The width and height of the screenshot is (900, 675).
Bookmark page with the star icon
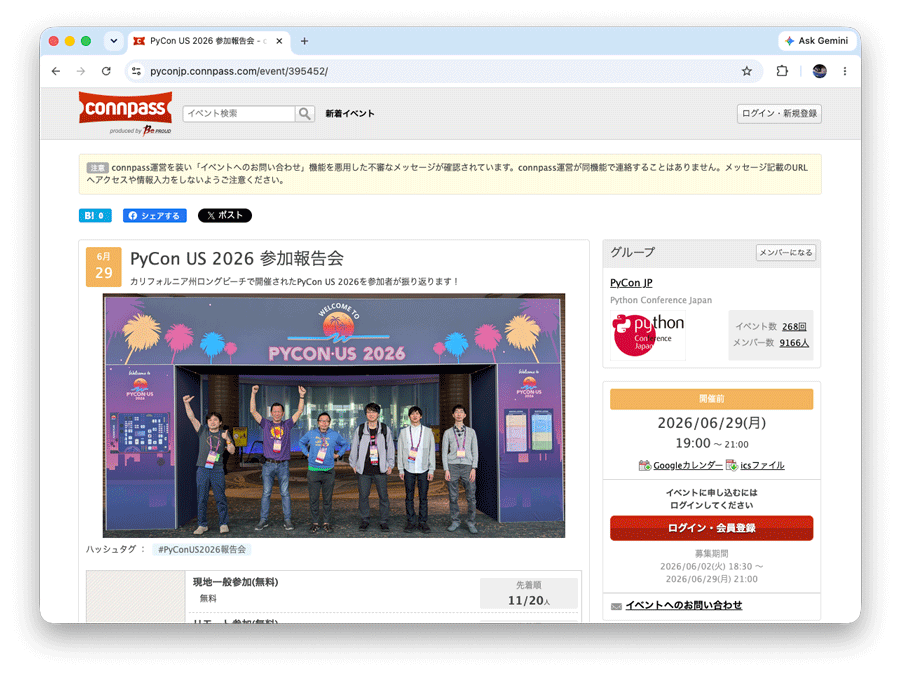pos(746,71)
